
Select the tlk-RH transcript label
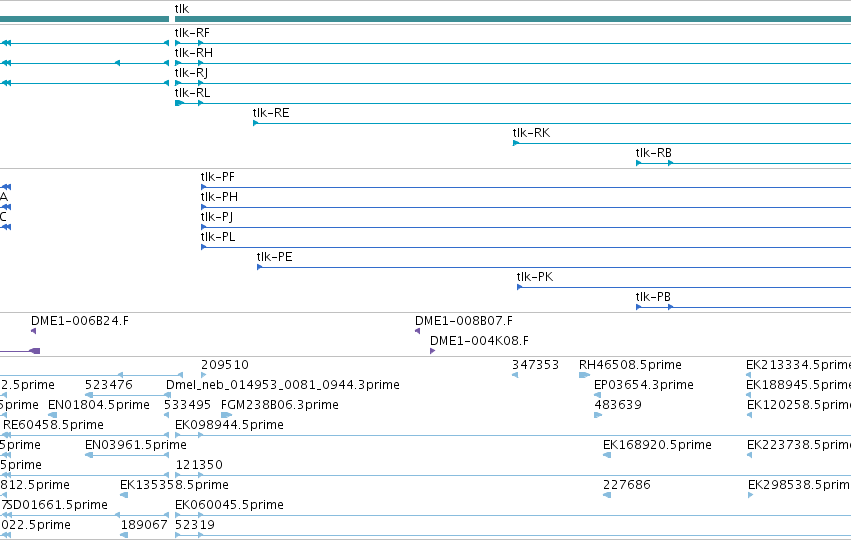[194, 53]
